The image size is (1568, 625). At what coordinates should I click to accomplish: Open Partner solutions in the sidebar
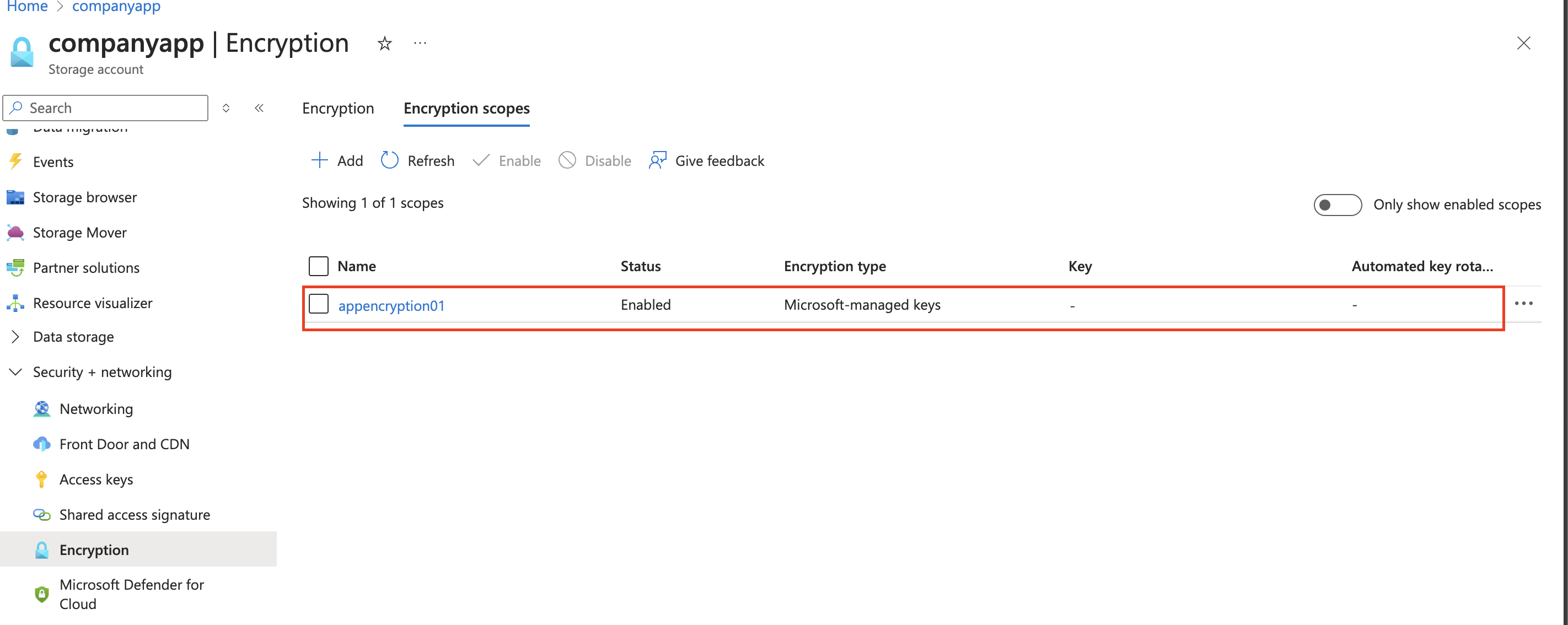click(x=86, y=268)
